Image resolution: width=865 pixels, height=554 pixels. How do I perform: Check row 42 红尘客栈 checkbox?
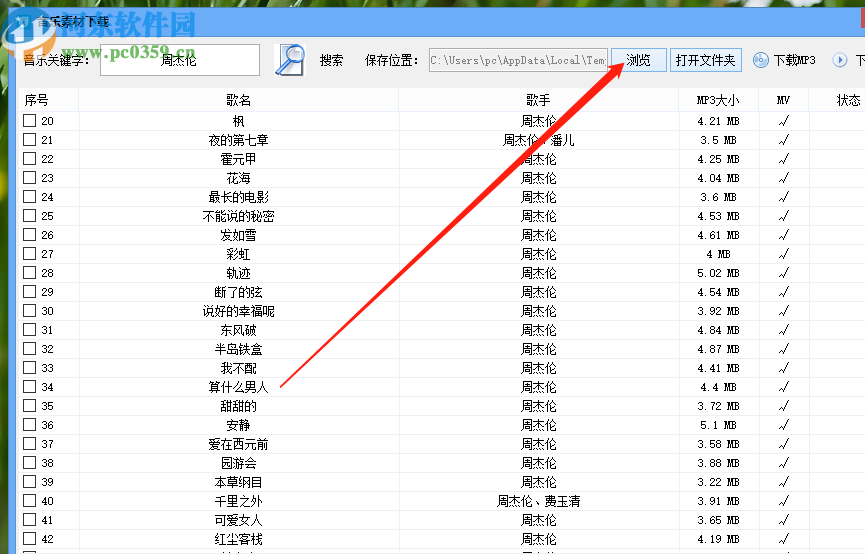click(30, 539)
